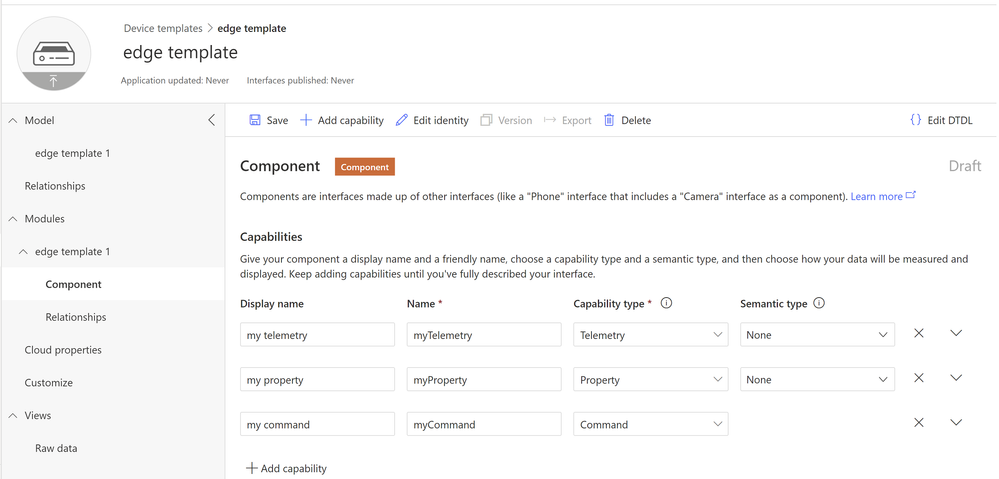999x479 pixels.
Task: Click the Save disk icon
Action: click(255, 120)
